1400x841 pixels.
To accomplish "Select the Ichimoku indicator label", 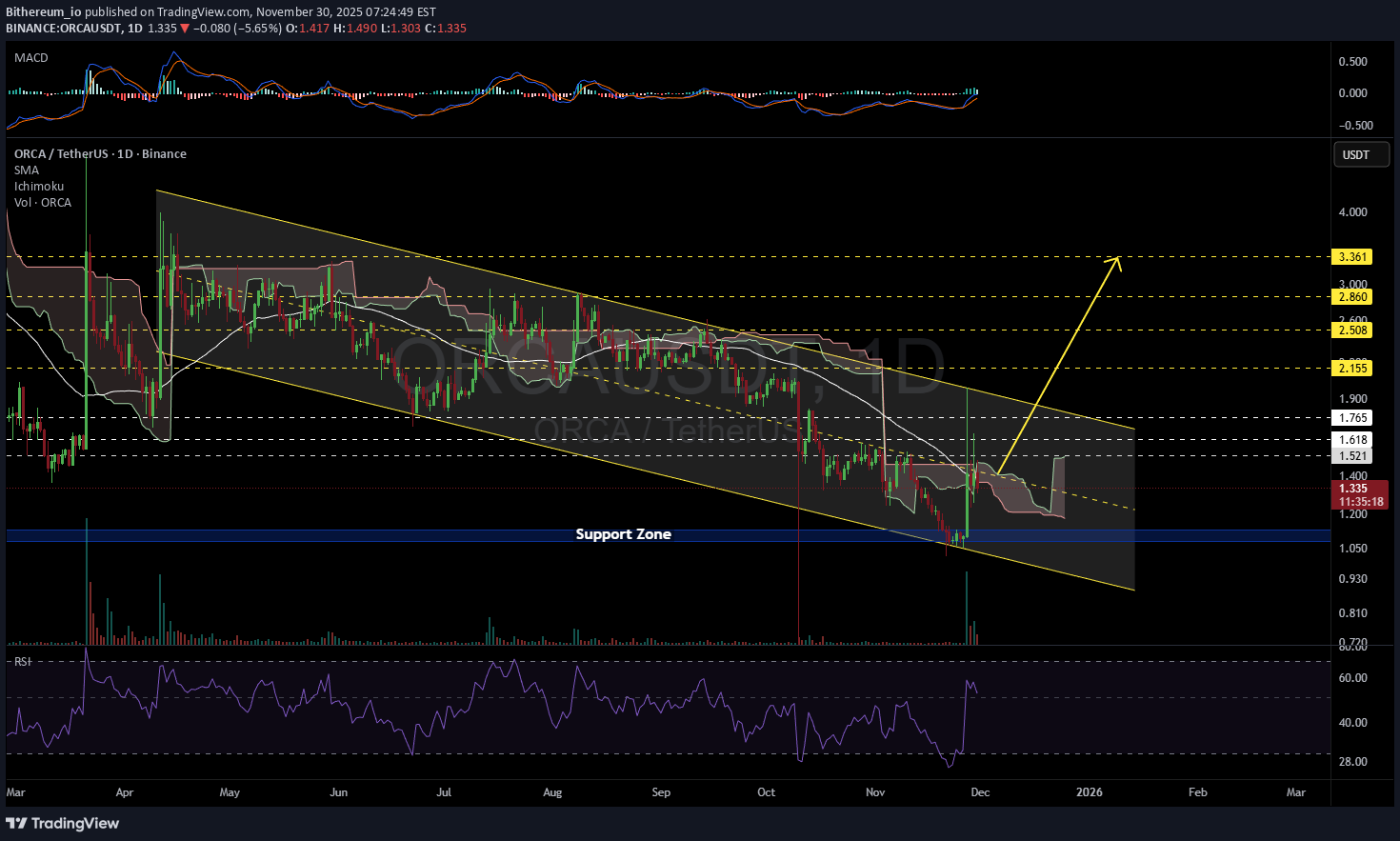I will (x=39, y=187).
